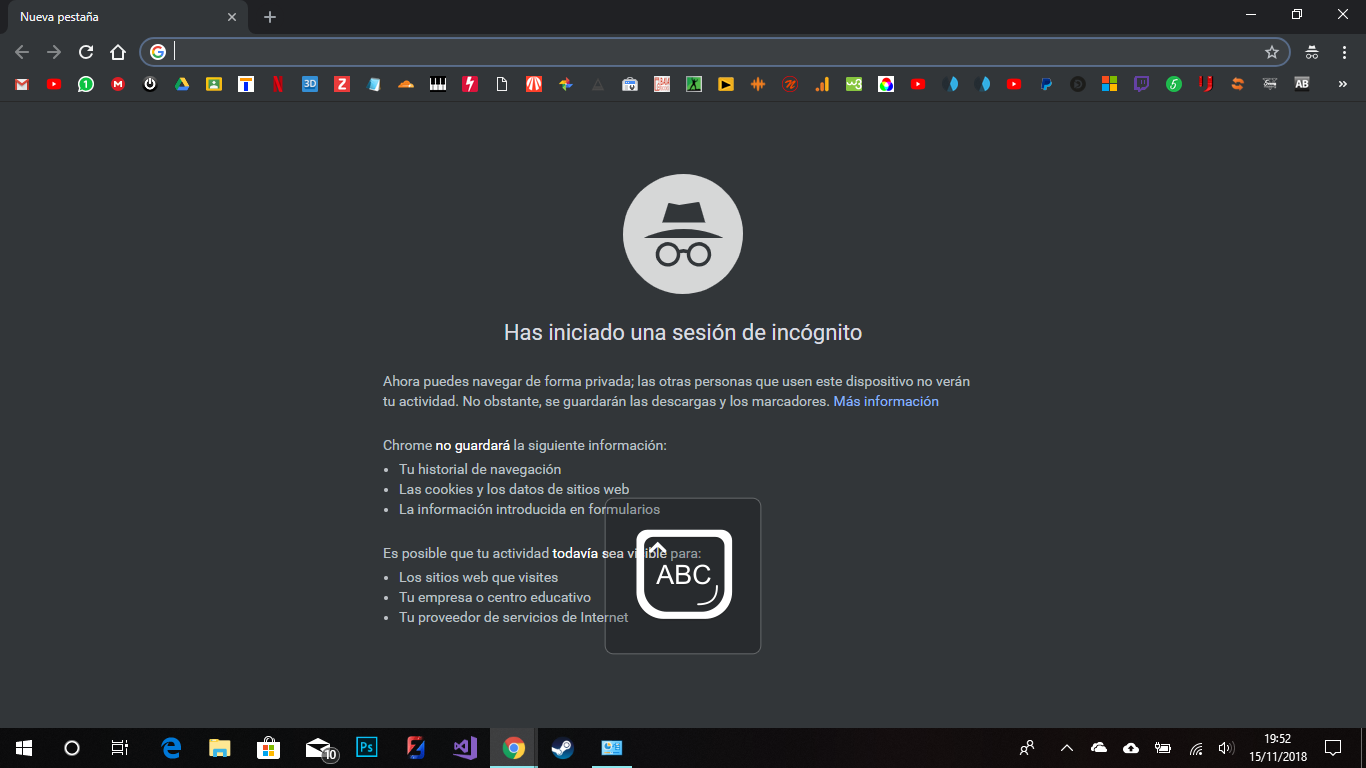Go to the home page
This screenshot has width=1366, height=768.
click(118, 52)
